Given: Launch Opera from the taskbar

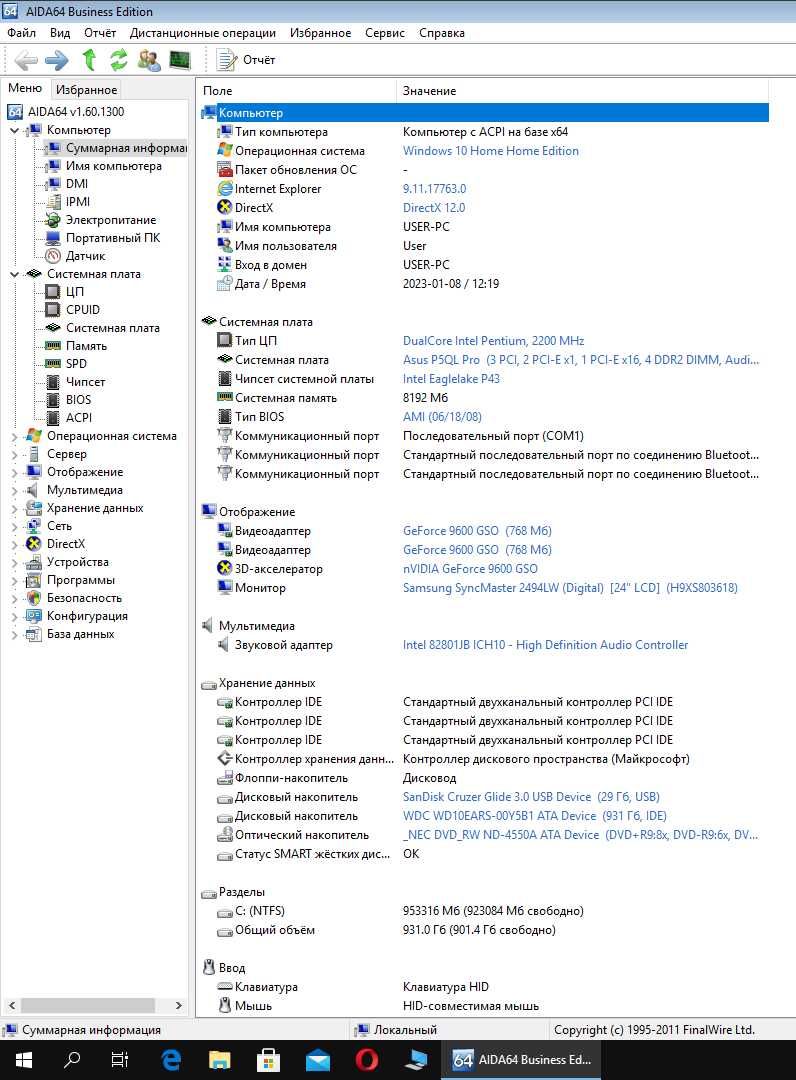Looking at the screenshot, I should (x=366, y=1060).
